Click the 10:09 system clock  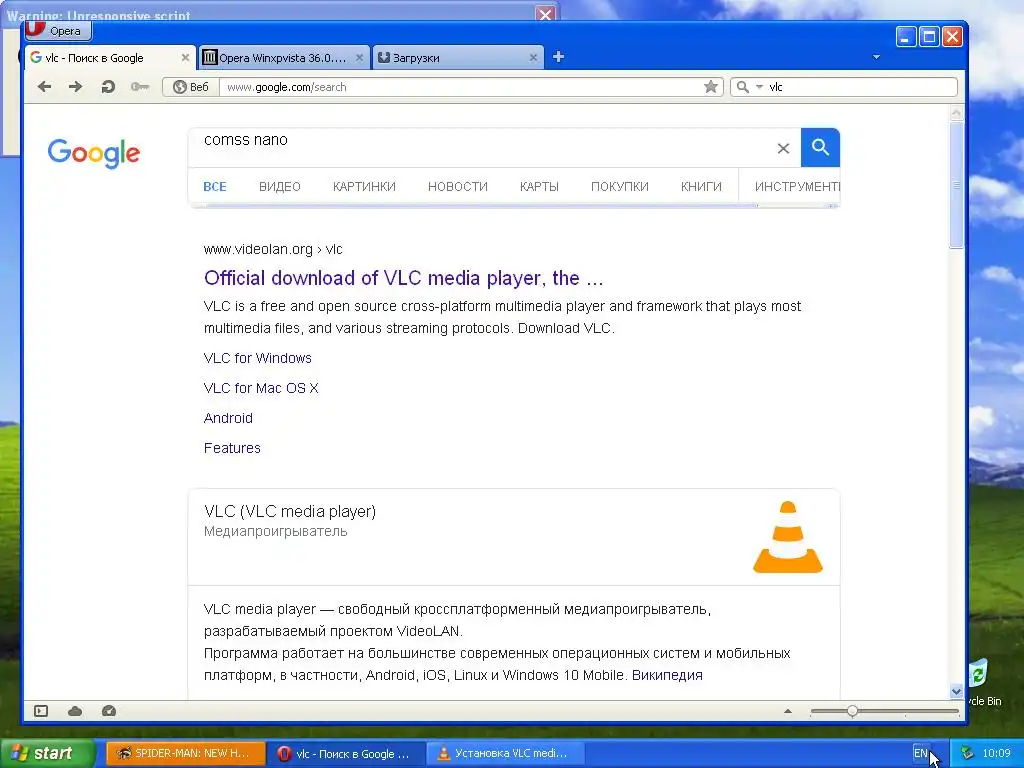[x=997, y=754]
